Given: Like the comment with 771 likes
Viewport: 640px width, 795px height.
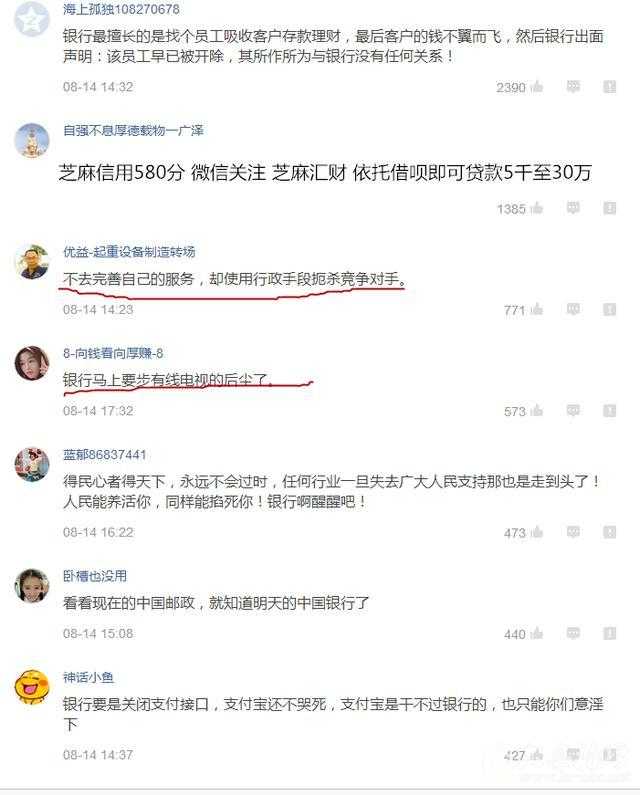Looking at the screenshot, I should pos(537,309).
